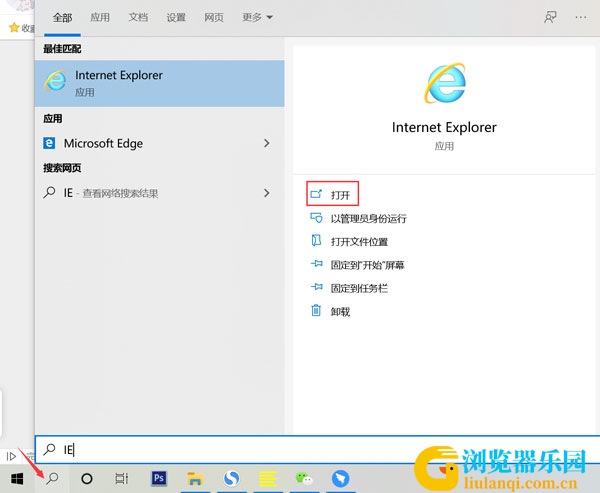Open the blue bird app on taskbar
This screenshot has height=493, width=600.
[340, 478]
